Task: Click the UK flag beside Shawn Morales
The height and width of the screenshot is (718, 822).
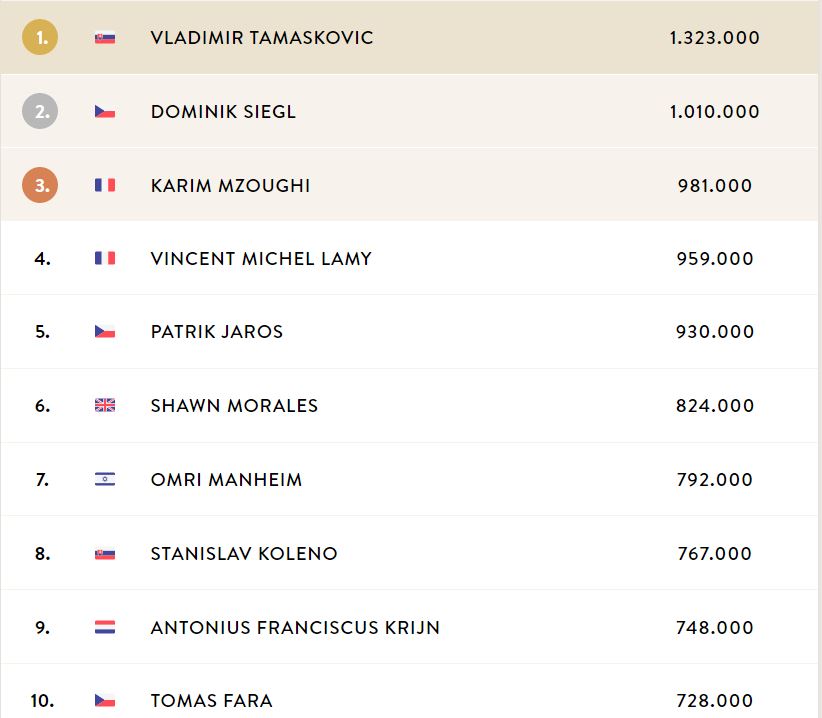Action: (x=105, y=405)
